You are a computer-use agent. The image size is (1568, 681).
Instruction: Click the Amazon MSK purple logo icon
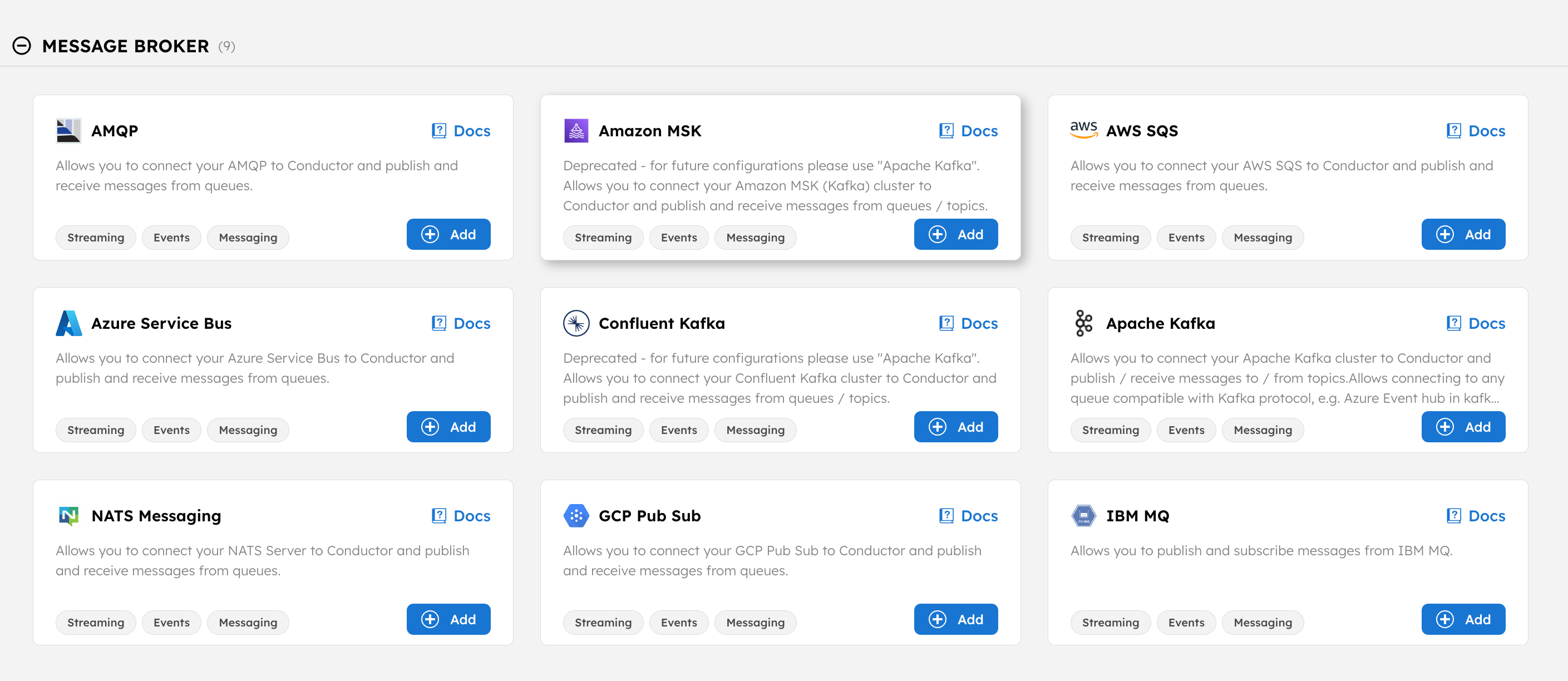click(576, 130)
